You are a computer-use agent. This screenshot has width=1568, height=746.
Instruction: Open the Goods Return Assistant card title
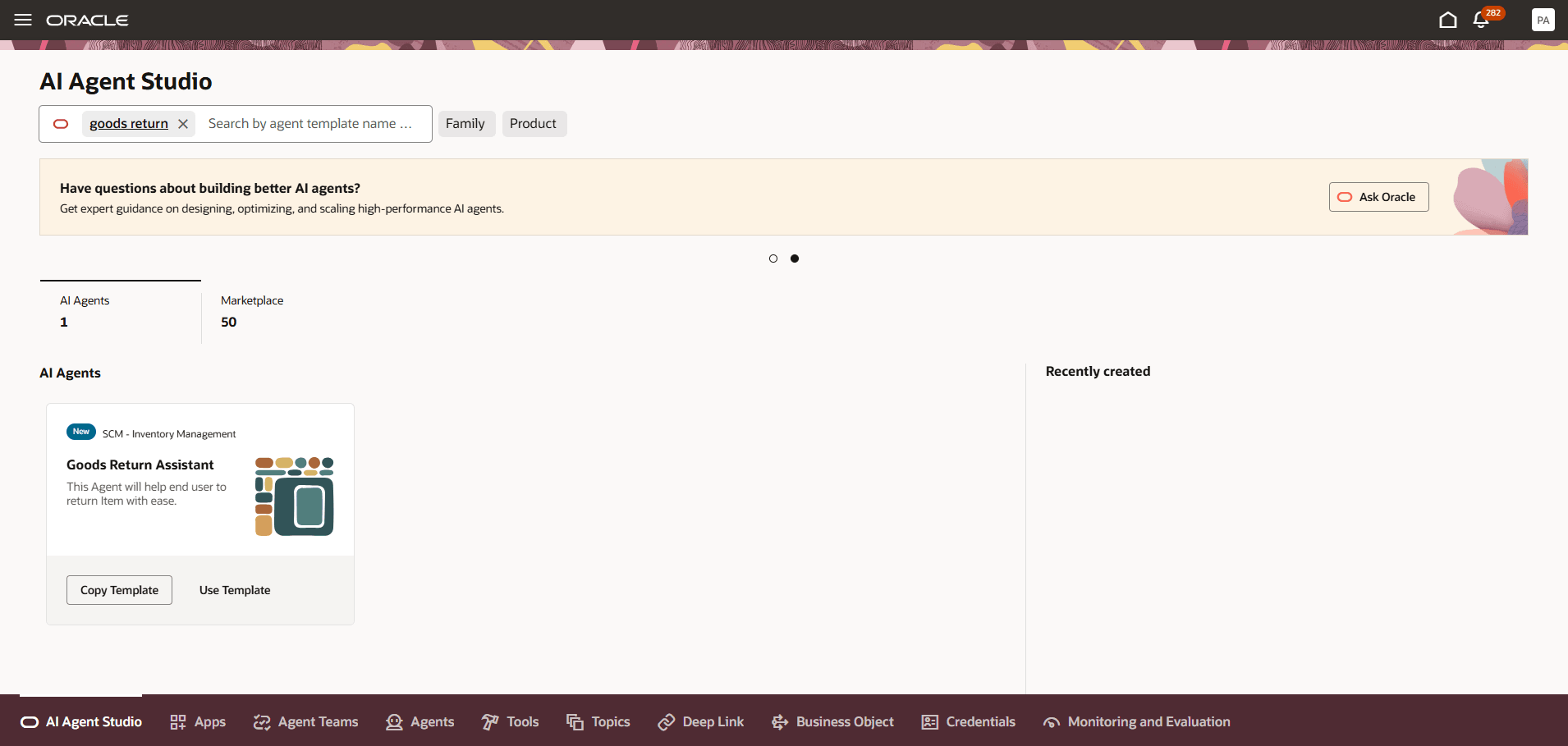[140, 465]
